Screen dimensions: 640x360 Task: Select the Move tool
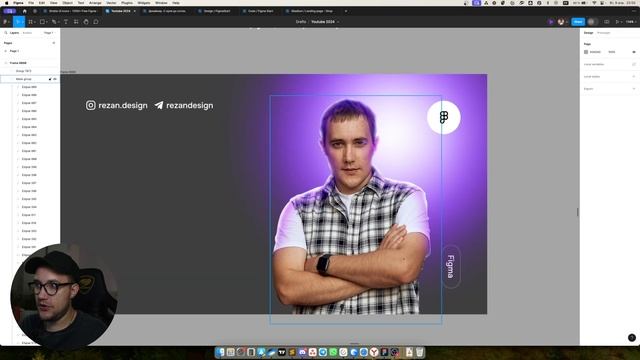click(17, 22)
